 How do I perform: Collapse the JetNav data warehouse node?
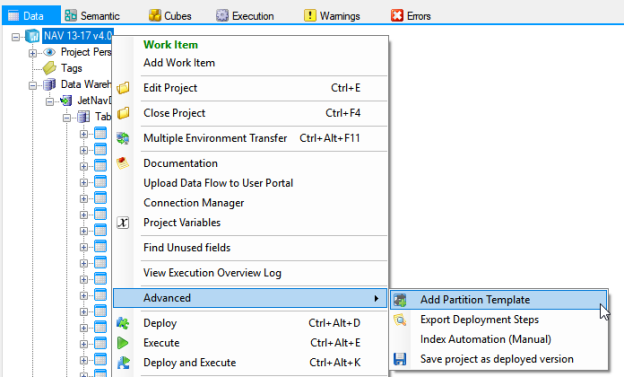coord(49,101)
